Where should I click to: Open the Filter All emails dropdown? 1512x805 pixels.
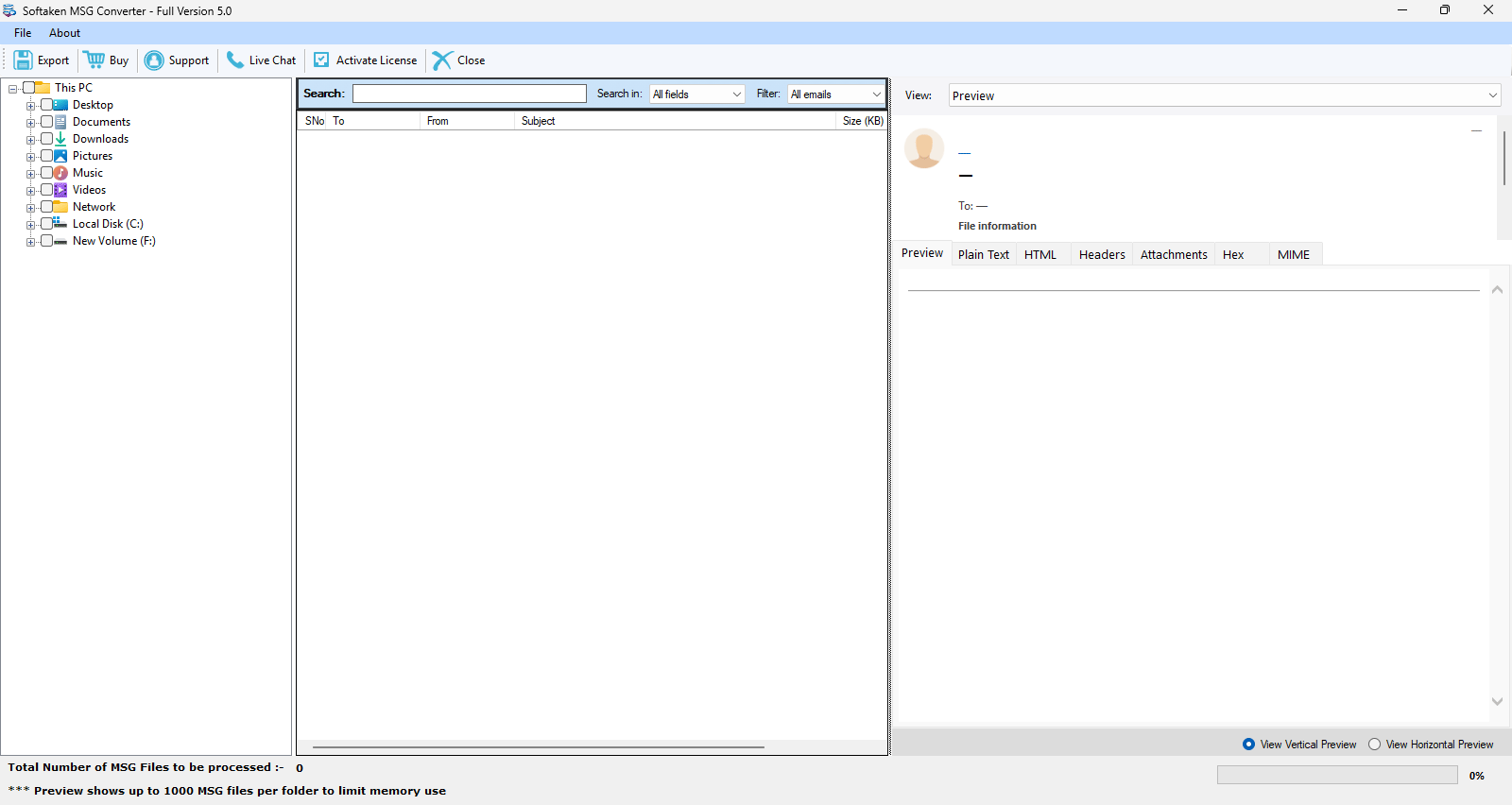coord(836,94)
